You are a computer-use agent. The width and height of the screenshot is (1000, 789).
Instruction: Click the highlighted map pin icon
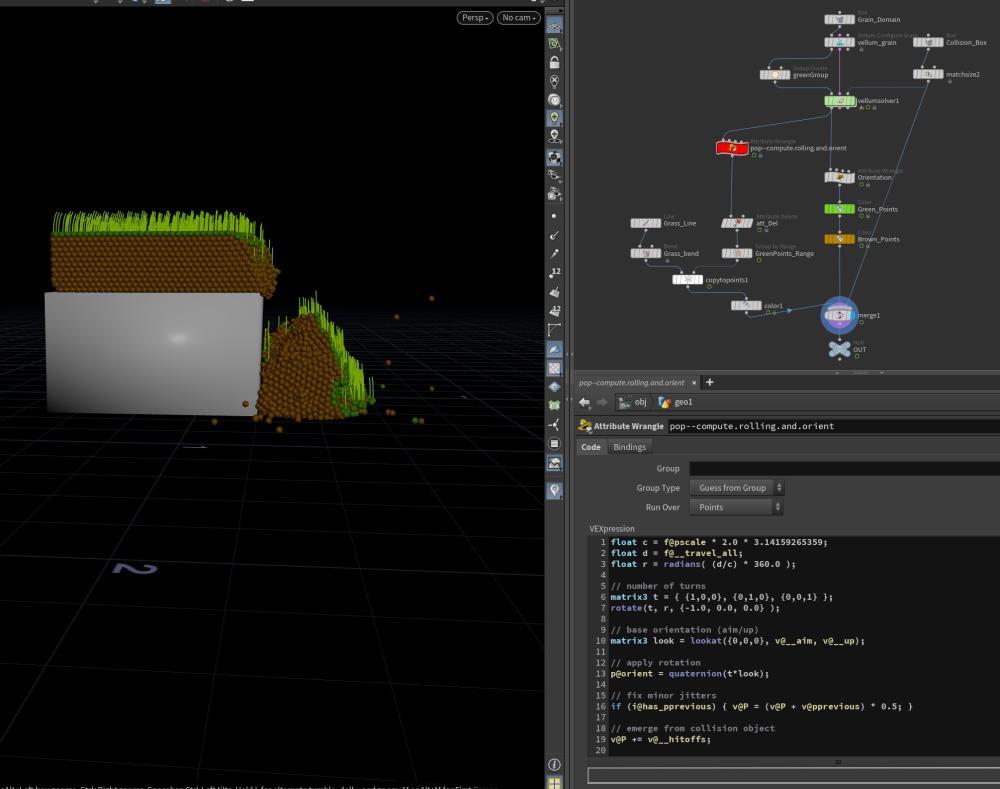[x=554, y=490]
